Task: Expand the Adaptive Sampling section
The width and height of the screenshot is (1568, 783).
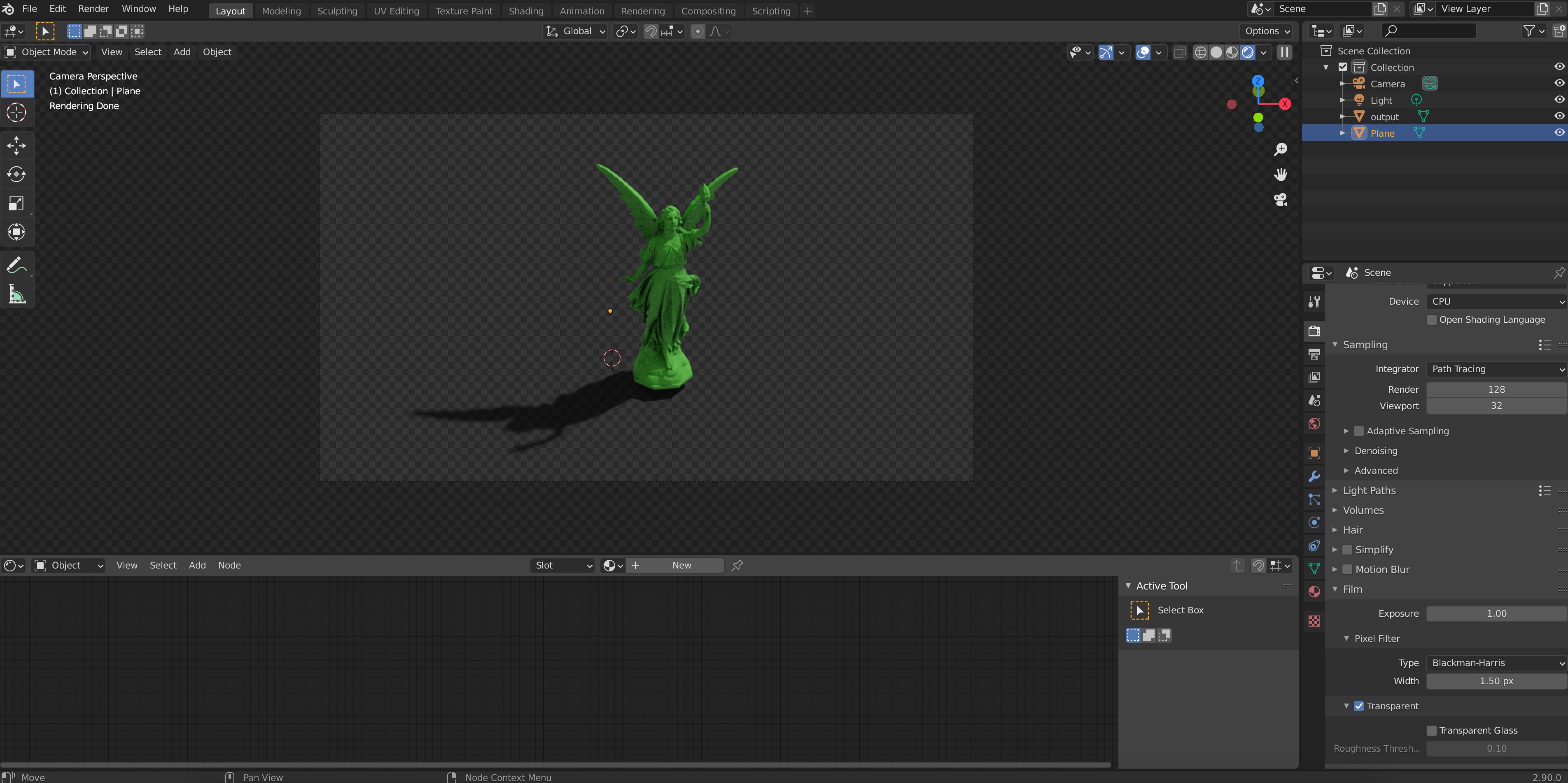Action: click(x=1346, y=430)
